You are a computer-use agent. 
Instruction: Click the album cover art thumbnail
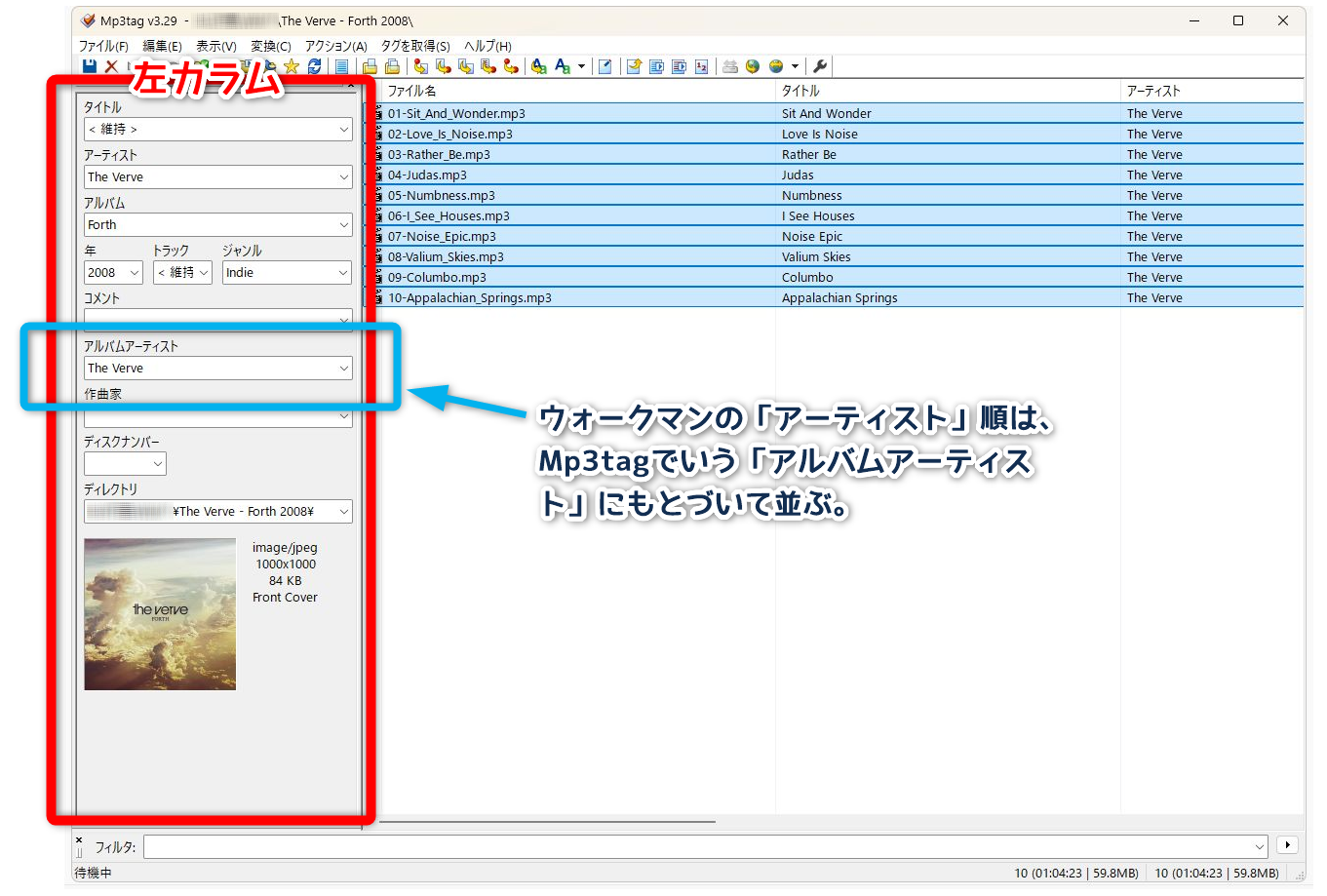pyautogui.click(x=160, y=614)
